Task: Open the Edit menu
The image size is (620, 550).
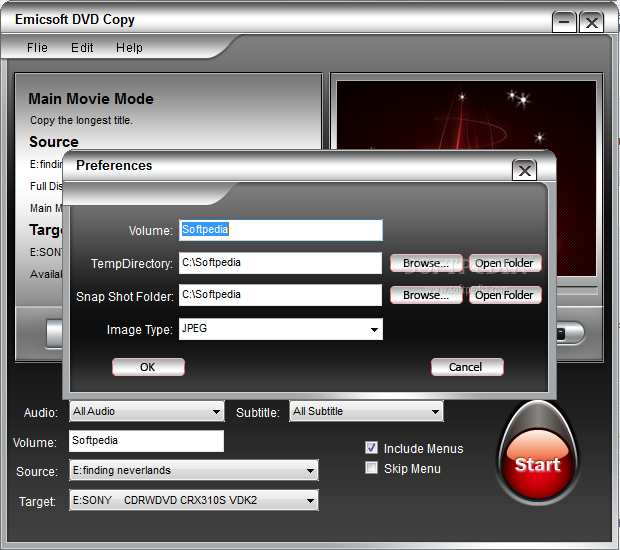Action: [82, 47]
